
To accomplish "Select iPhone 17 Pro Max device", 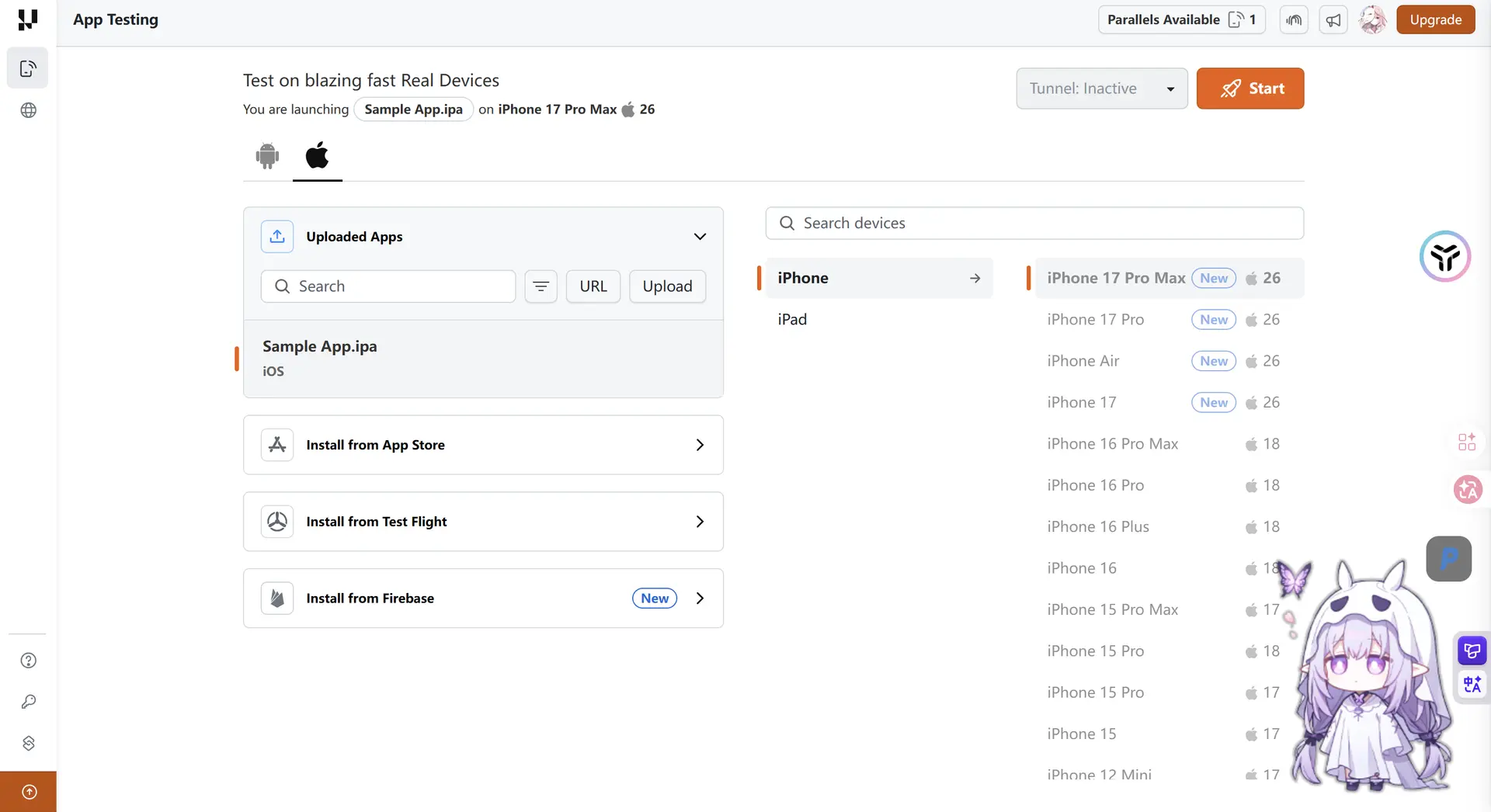I will click(1170, 278).
